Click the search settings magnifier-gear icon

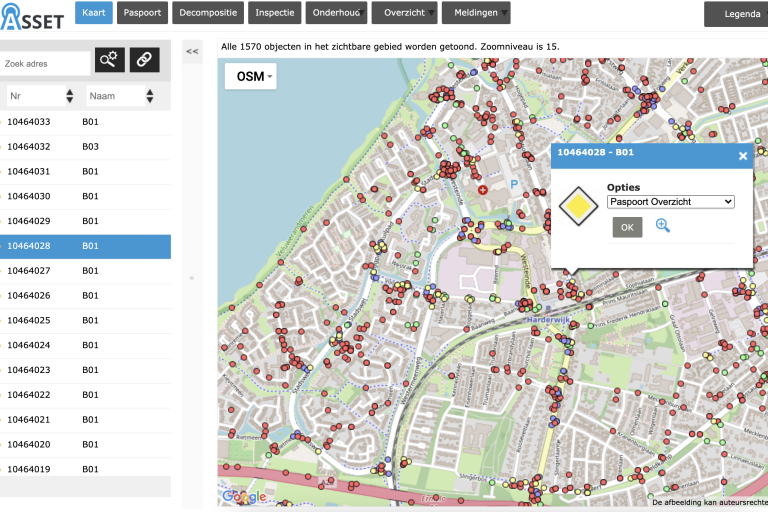110,61
